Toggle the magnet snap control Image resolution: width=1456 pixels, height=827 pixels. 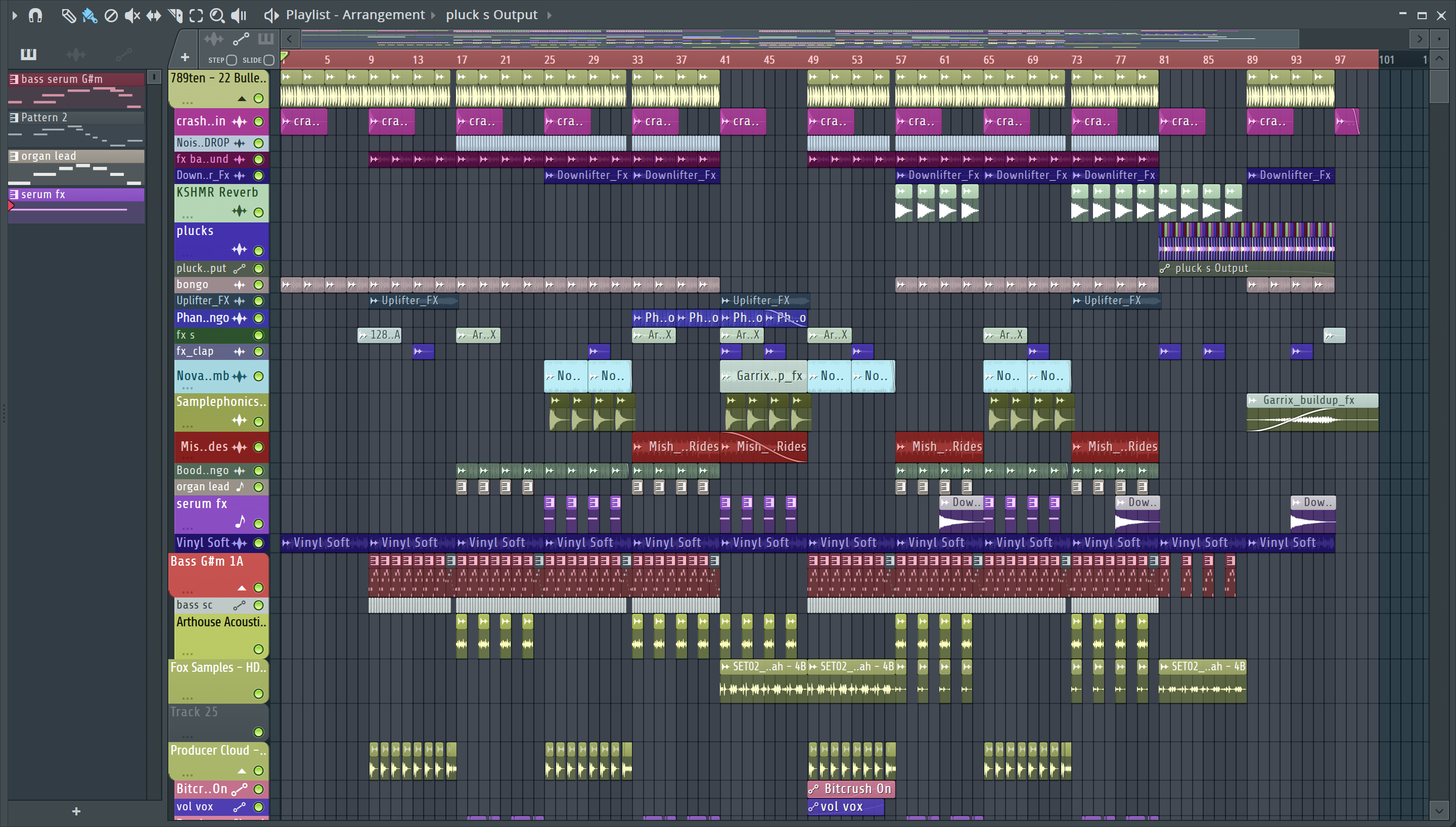click(35, 15)
